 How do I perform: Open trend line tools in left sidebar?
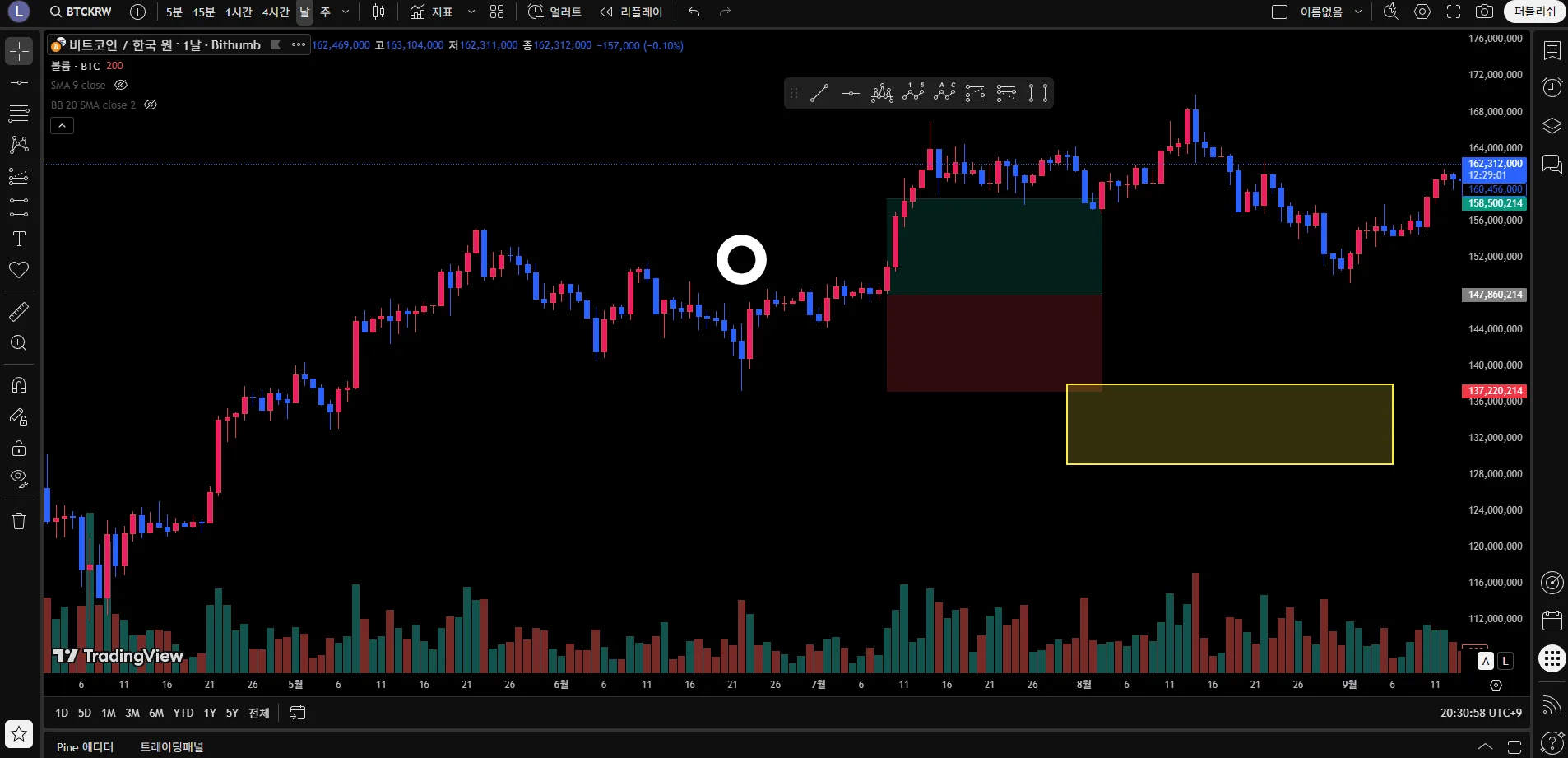click(19, 82)
